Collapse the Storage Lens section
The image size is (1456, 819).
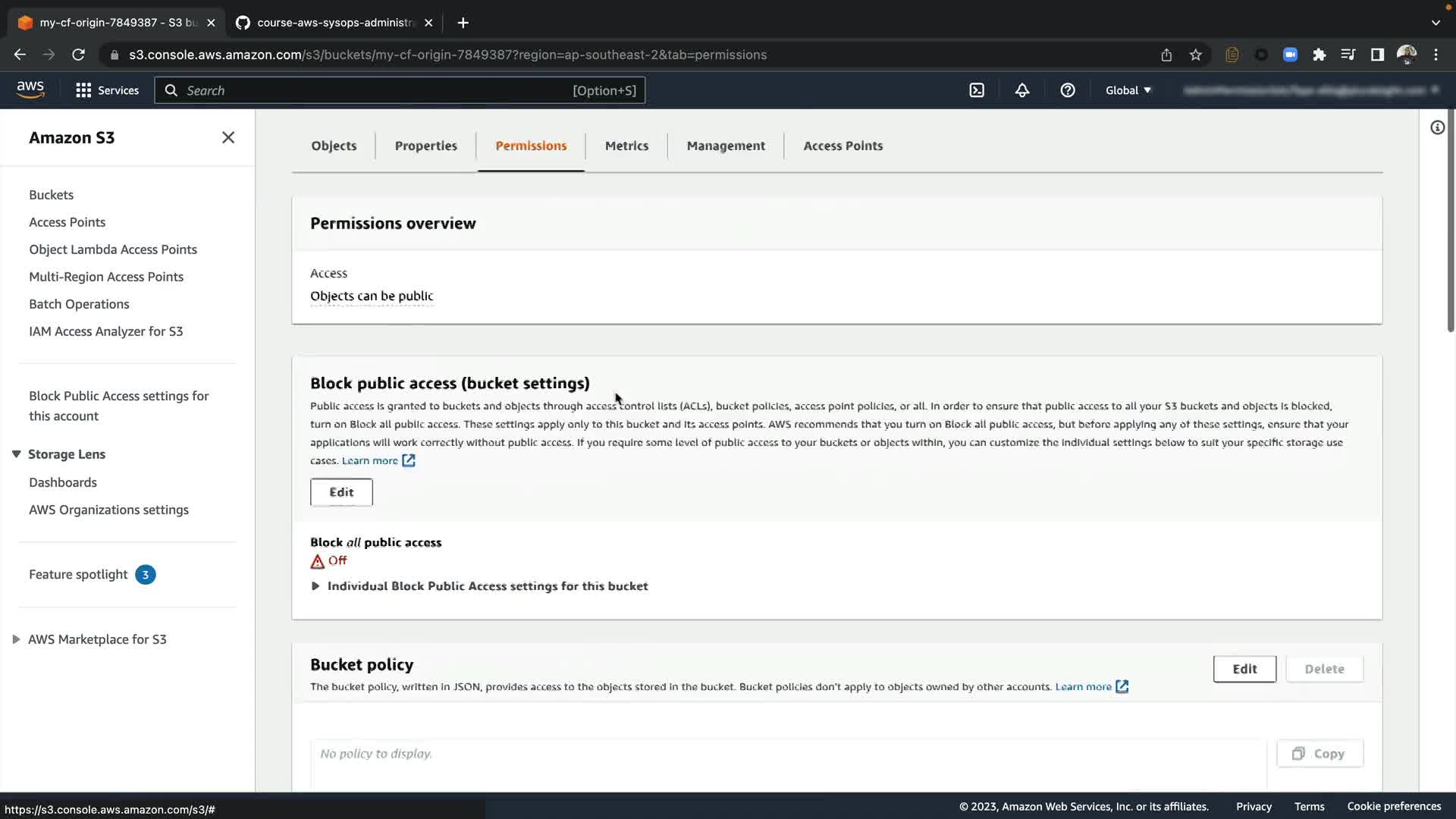tap(16, 454)
